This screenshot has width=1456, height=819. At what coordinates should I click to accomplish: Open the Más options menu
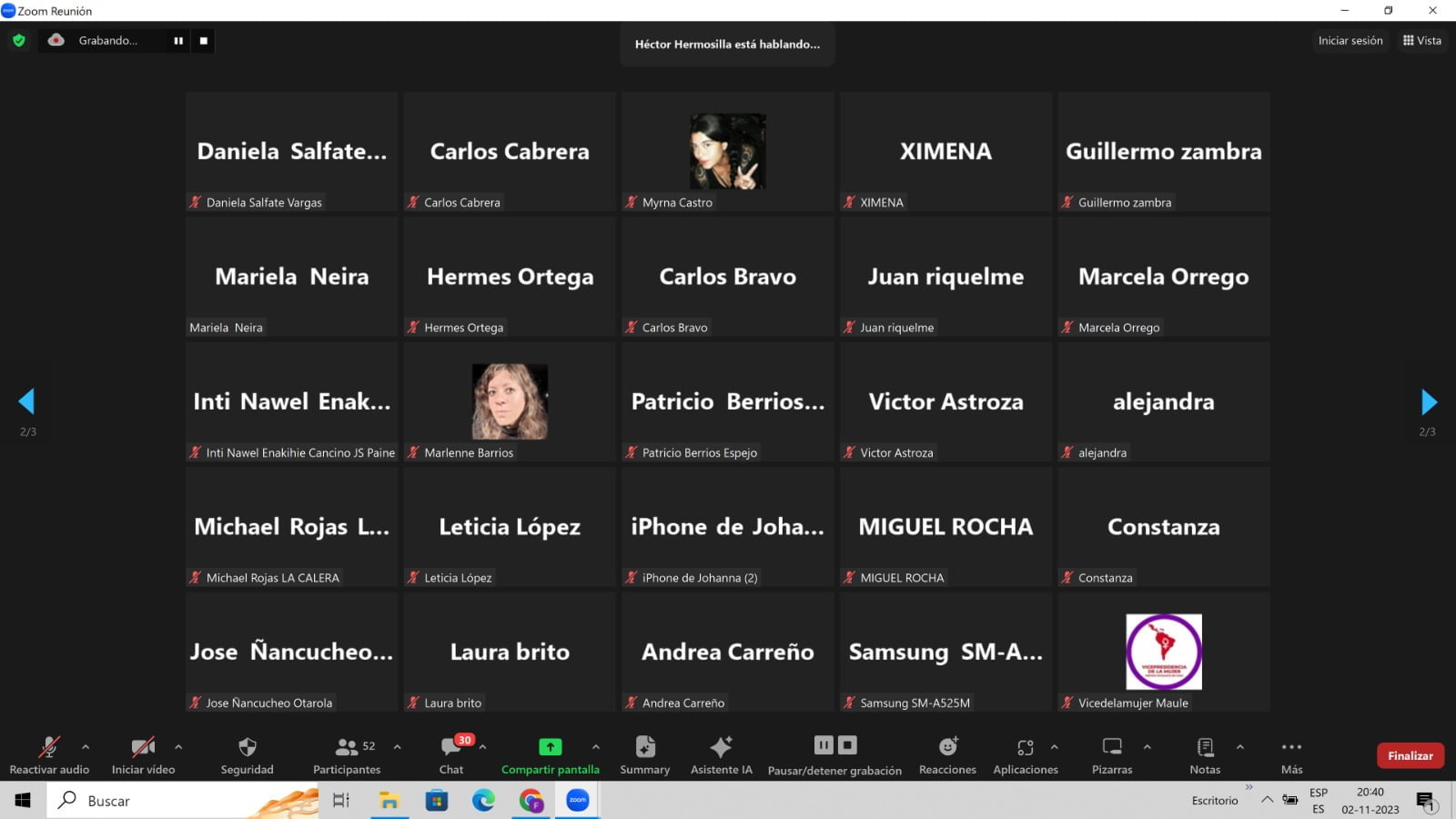tap(1291, 755)
